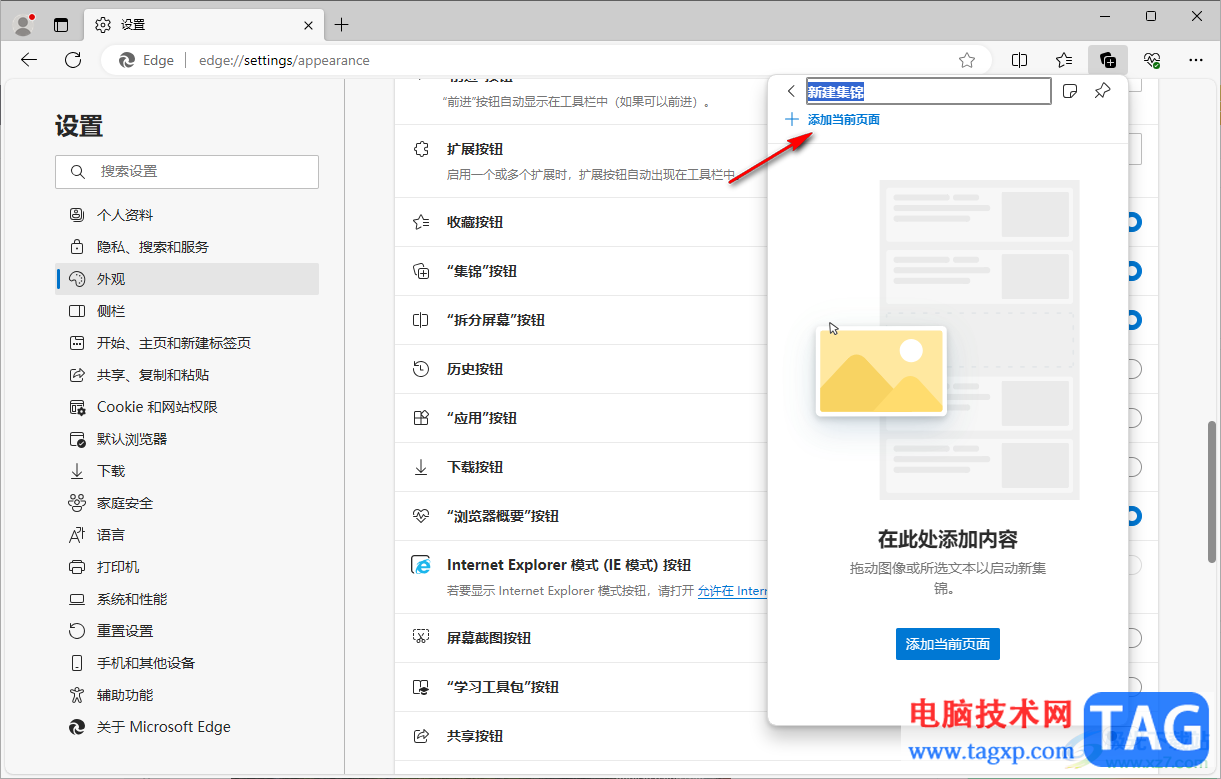The image size is (1221, 779).
Task: Open 下载 settings section
Action: click(x=187, y=471)
